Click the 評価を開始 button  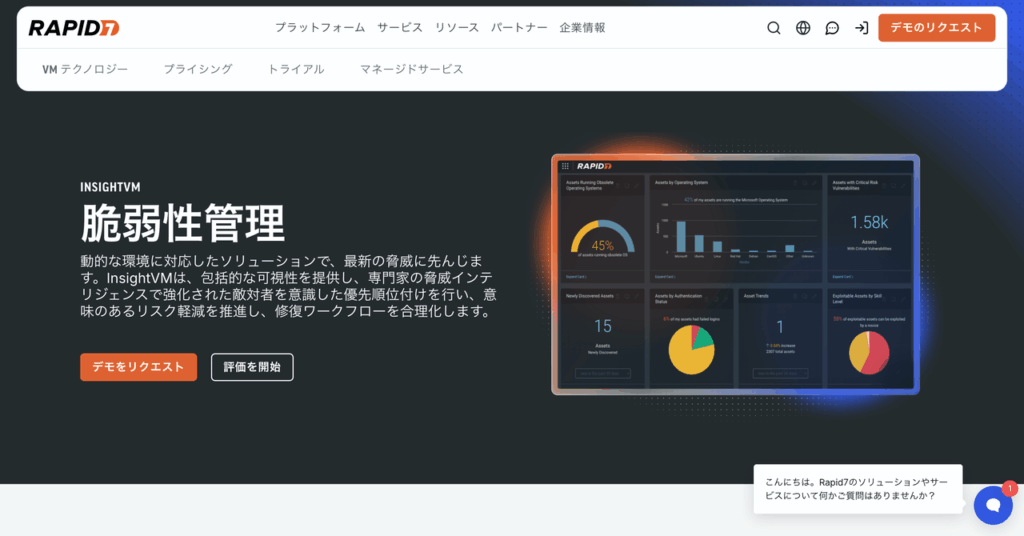coord(252,367)
